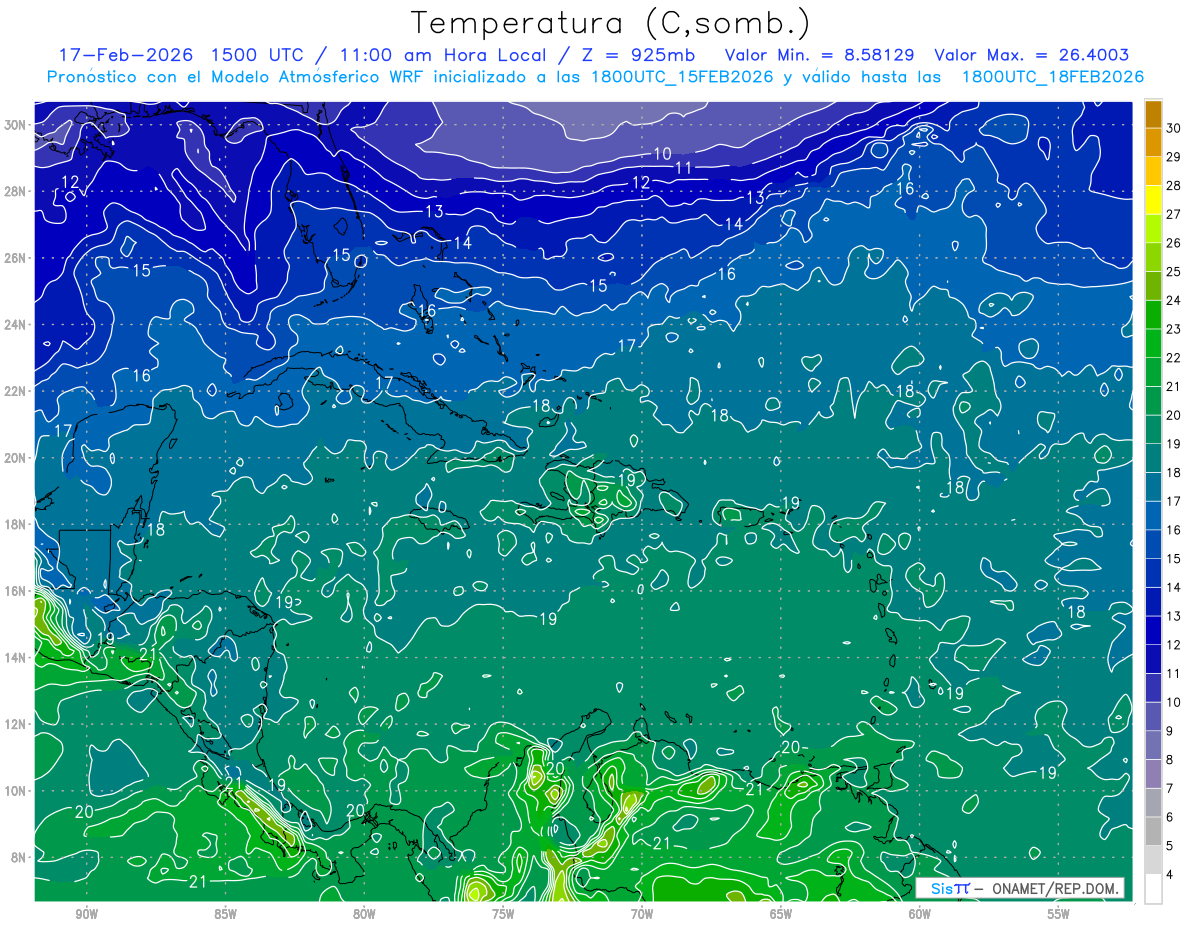Click the '11' contour label on the map
Viewport: 1200px width, 927px height.
click(684, 168)
